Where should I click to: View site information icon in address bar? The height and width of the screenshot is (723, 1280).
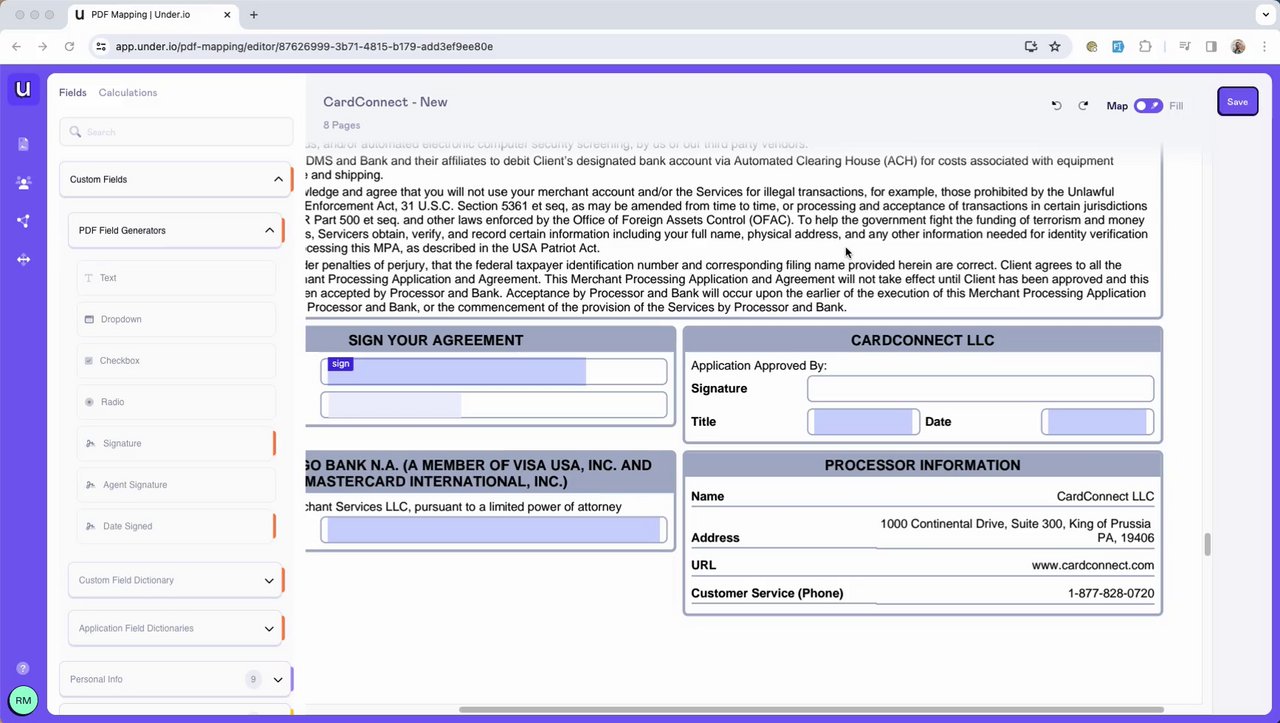pos(100,46)
